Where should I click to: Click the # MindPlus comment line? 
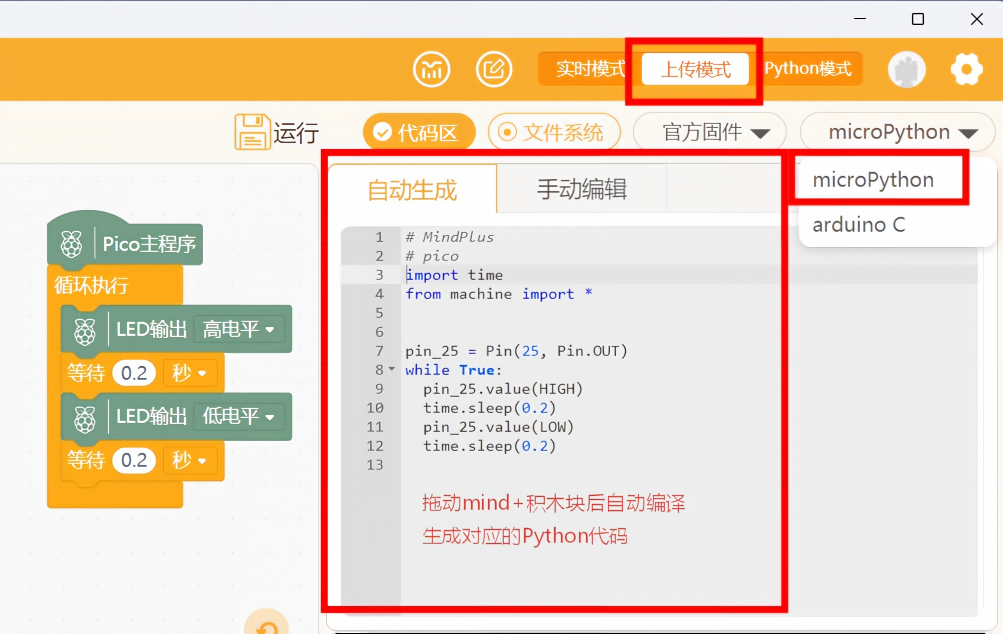pyautogui.click(x=450, y=237)
